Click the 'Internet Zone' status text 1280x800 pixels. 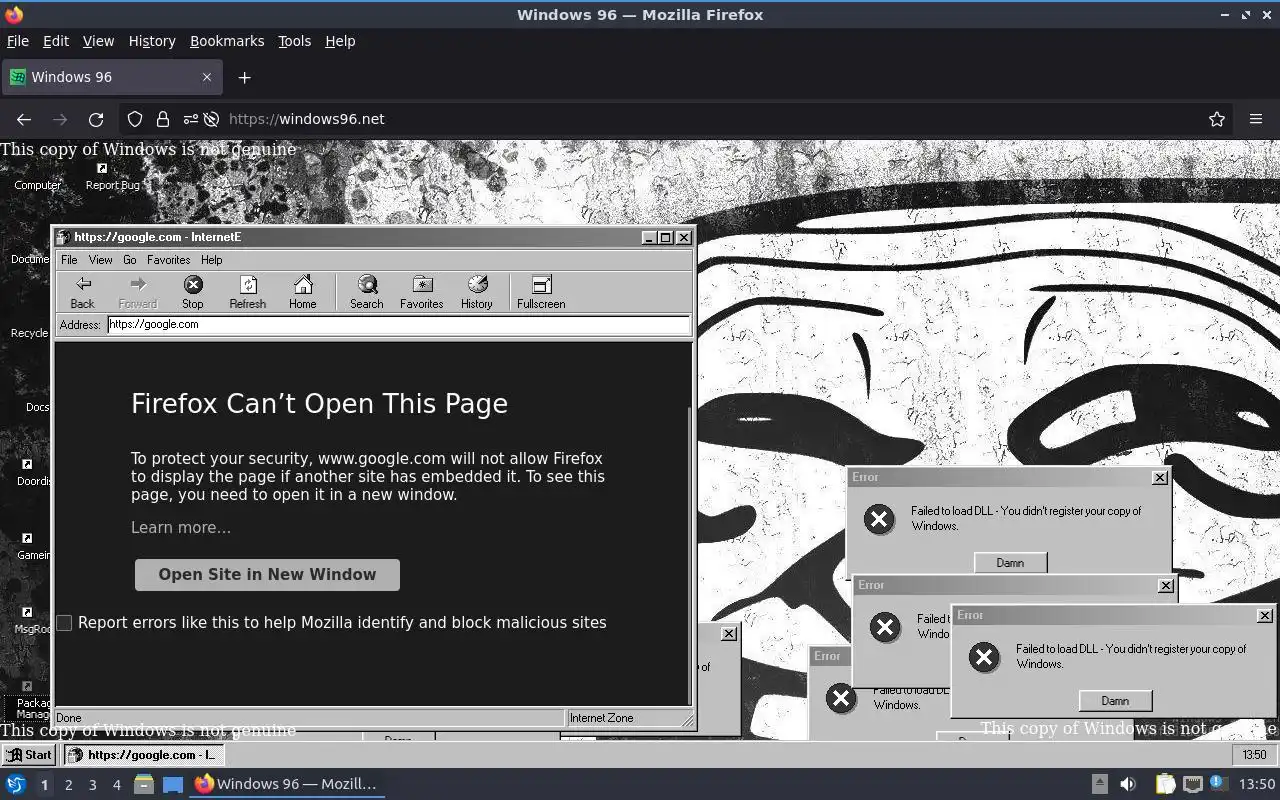(x=602, y=718)
